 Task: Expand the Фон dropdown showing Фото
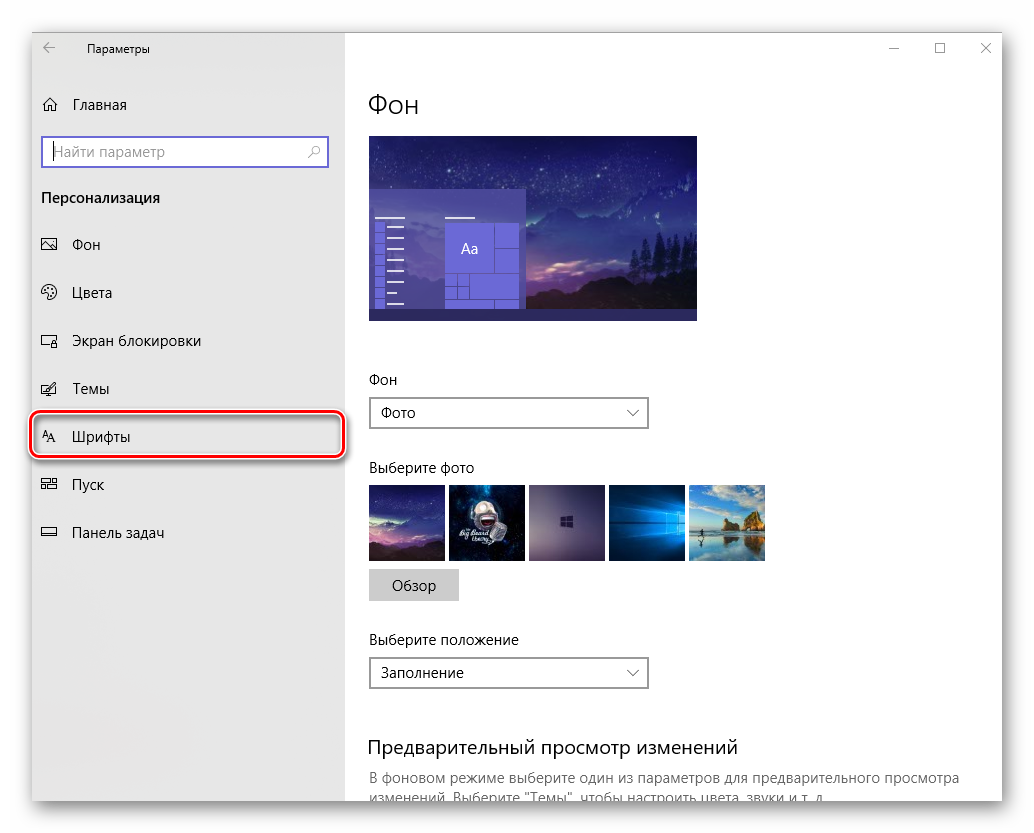pos(508,413)
